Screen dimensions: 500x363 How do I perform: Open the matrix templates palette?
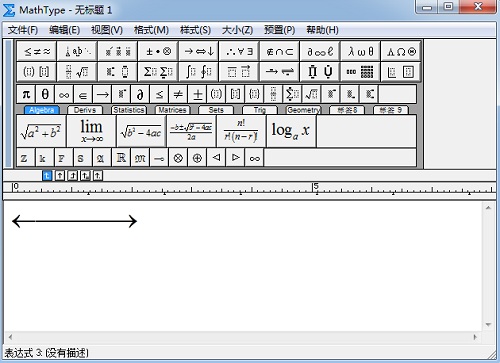point(361,72)
